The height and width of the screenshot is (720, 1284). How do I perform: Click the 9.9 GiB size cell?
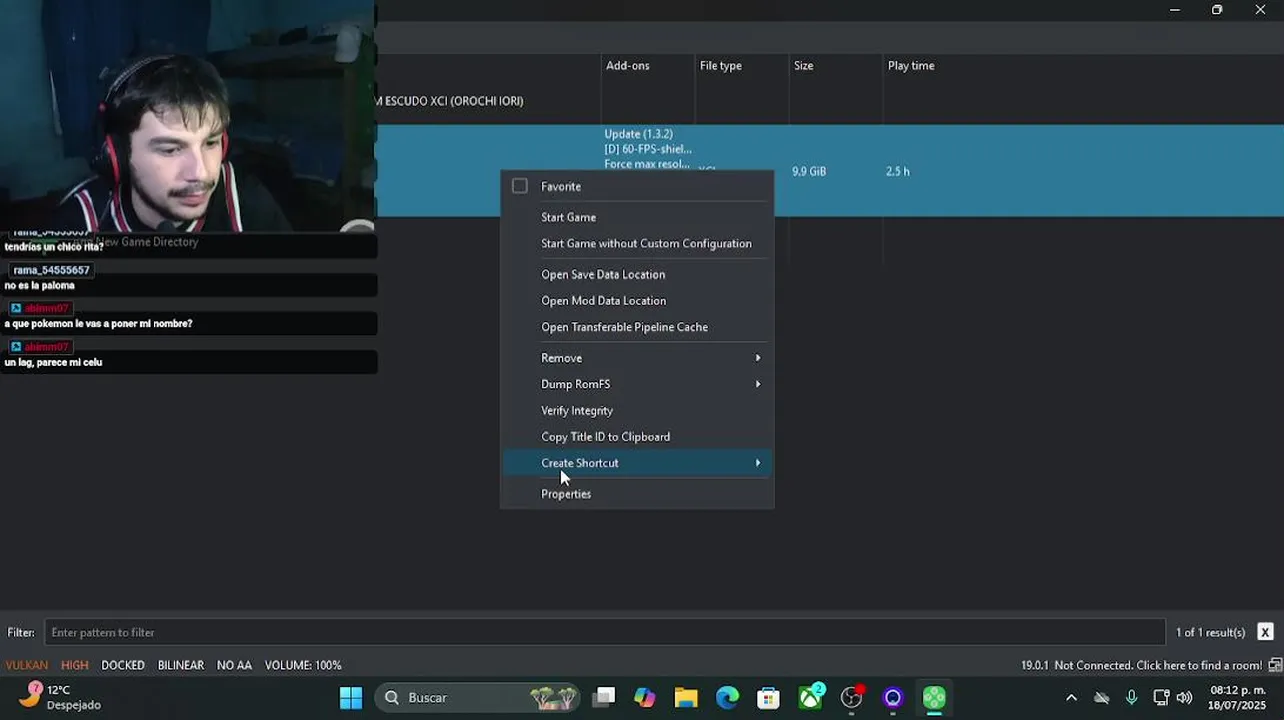[x=809, y=172]
